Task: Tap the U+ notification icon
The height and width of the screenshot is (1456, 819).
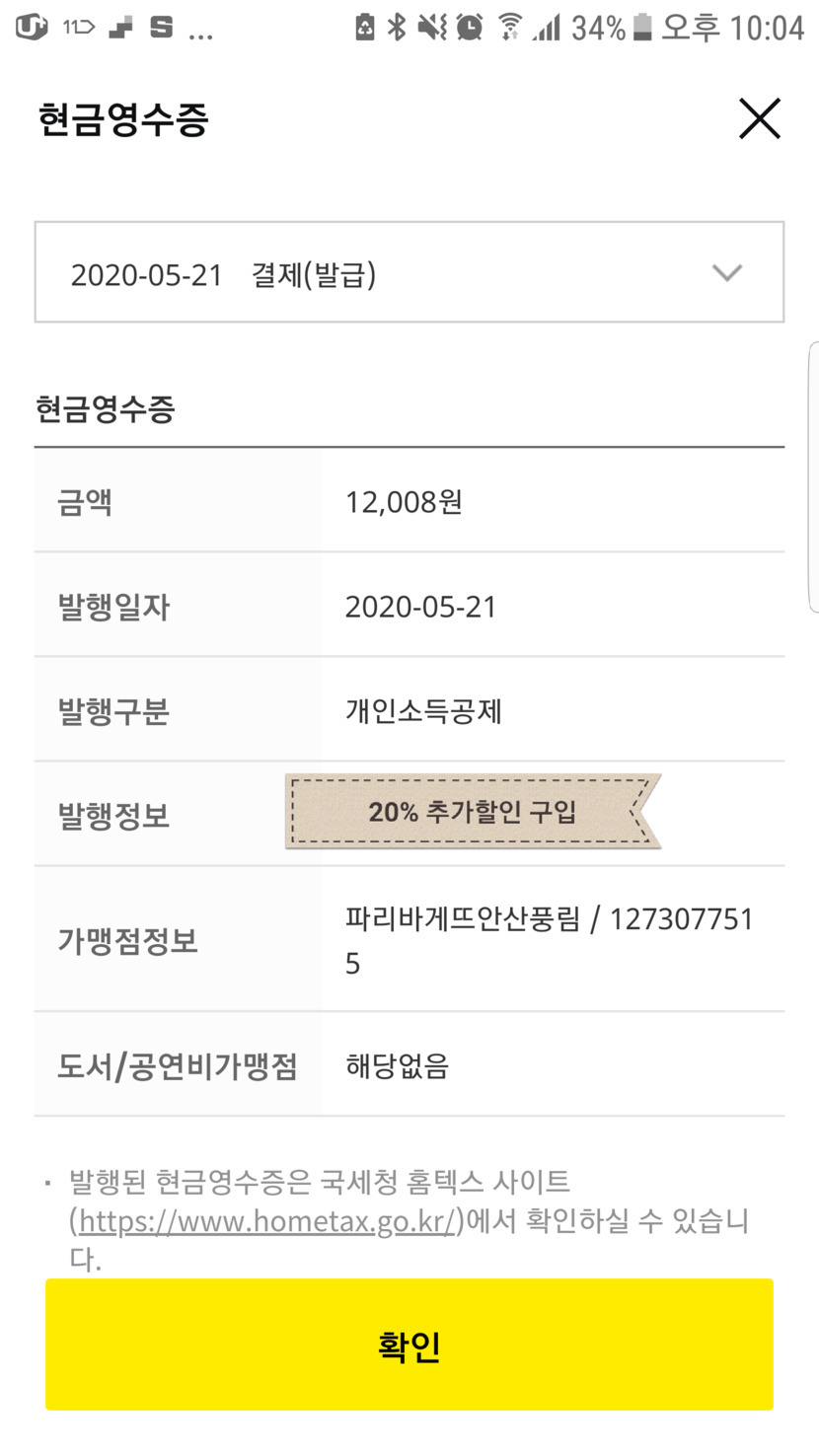Action: click(x=32, y=28)
